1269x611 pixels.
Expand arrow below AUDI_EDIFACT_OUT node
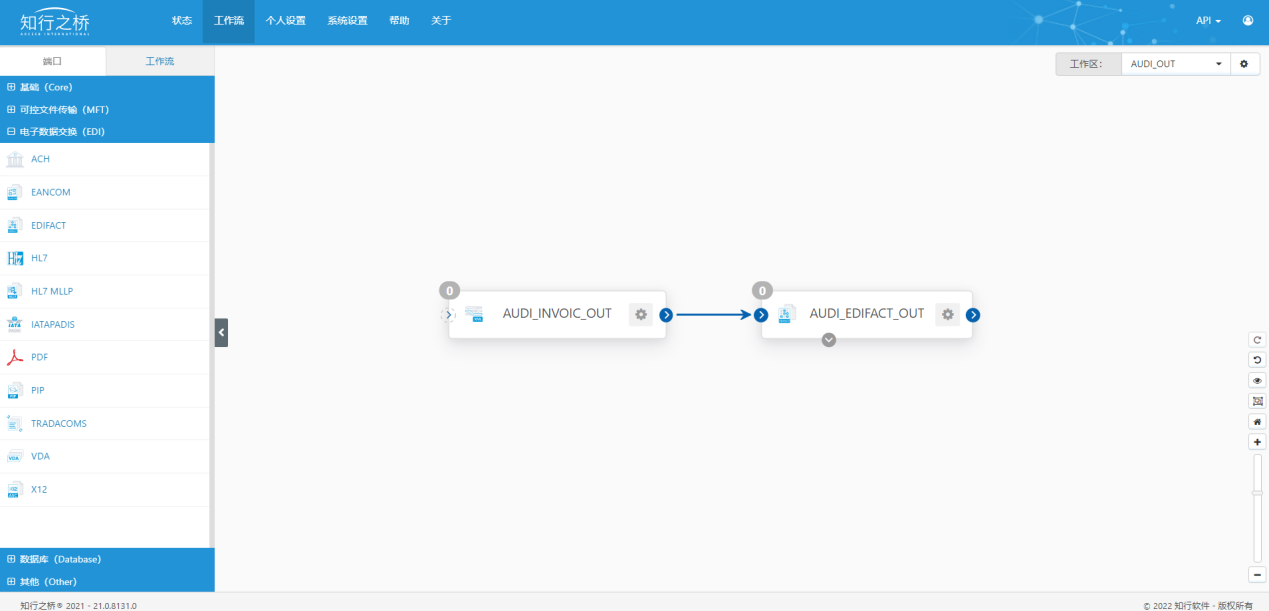829,340
